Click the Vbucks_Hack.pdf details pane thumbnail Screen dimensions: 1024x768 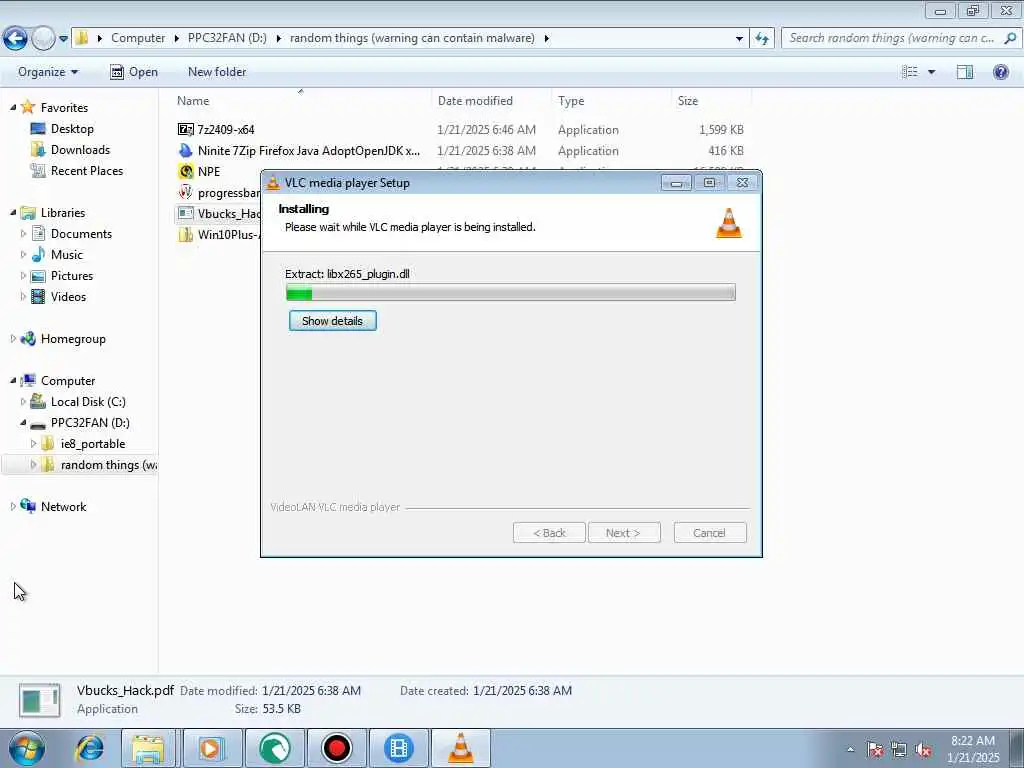[40, 701]
